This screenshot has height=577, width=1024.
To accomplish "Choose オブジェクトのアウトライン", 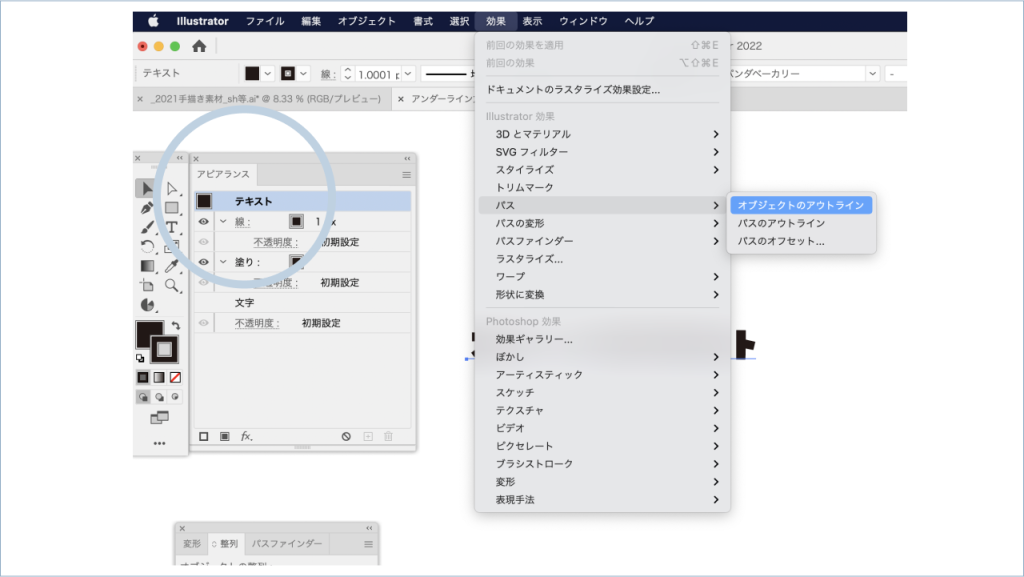I will 801,205.
